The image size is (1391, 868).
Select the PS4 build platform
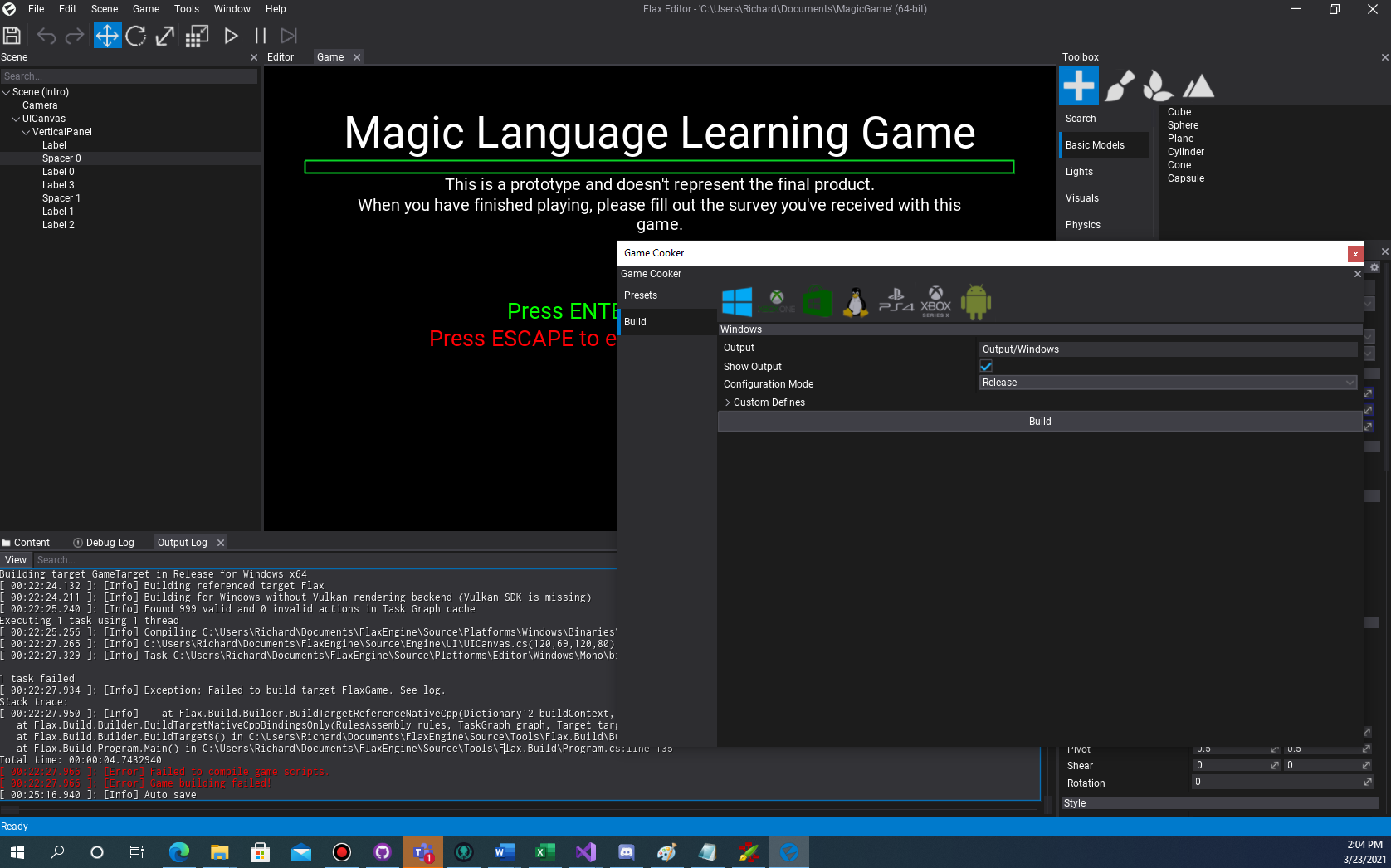point(896,301)
